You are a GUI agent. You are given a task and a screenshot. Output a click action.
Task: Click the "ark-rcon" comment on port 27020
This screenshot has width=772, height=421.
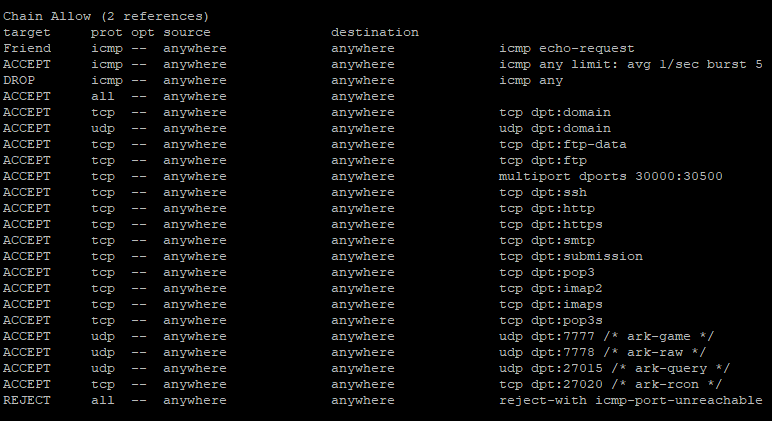[667, 384]
